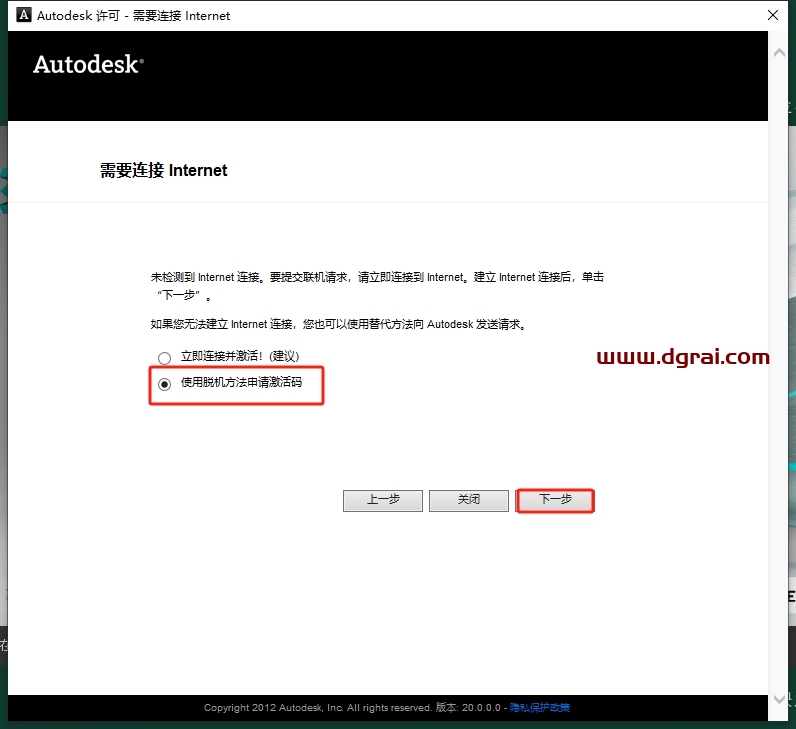Image resolution: width=796 pixels, height=729 pixels.
Task: Click the scrollbar down arrow
Action: [x=779, y=700]
